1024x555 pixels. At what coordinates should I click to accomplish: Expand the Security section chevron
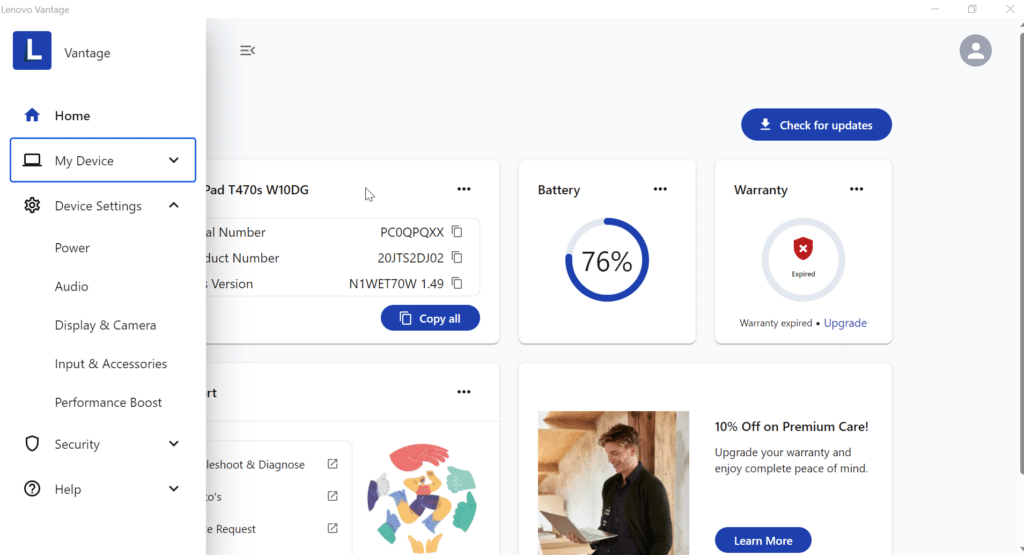point(174,444)
